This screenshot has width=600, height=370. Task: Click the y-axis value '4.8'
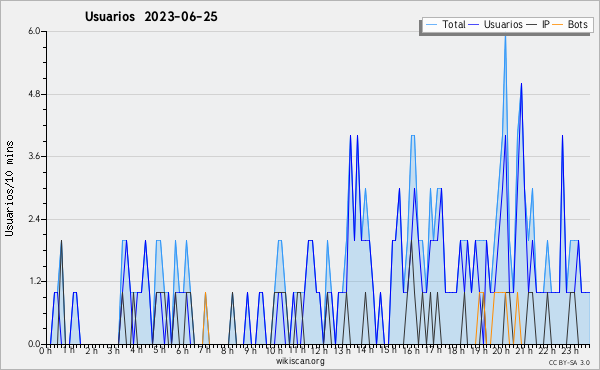point(34,94)
